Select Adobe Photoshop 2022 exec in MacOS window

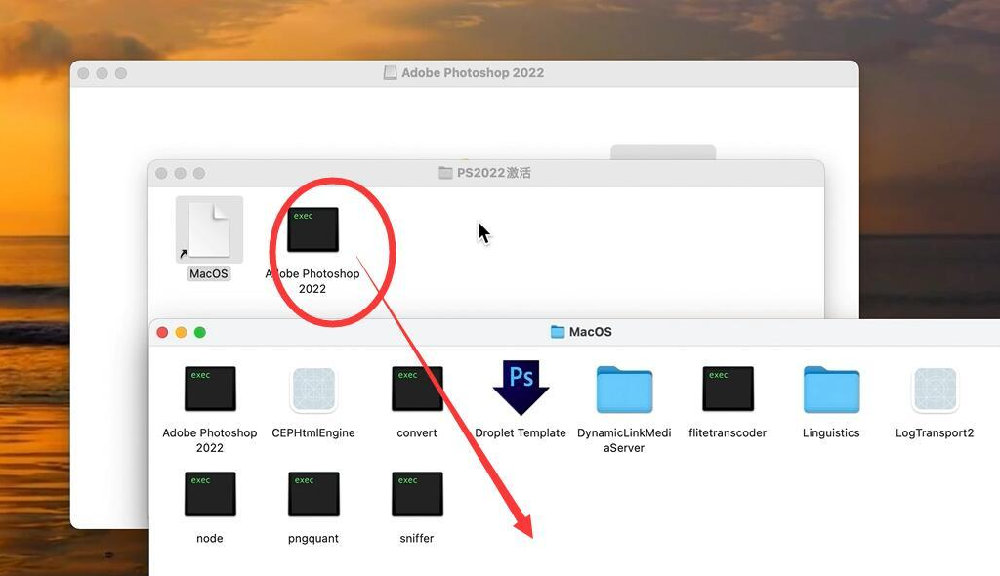[210, 388]
